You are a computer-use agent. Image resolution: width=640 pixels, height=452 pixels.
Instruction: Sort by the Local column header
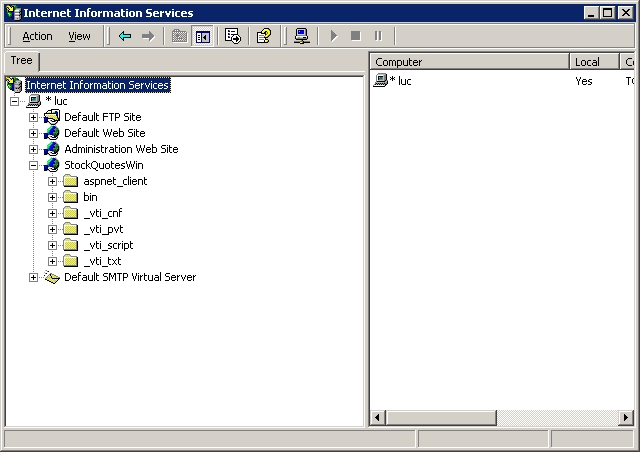(594, 62)
